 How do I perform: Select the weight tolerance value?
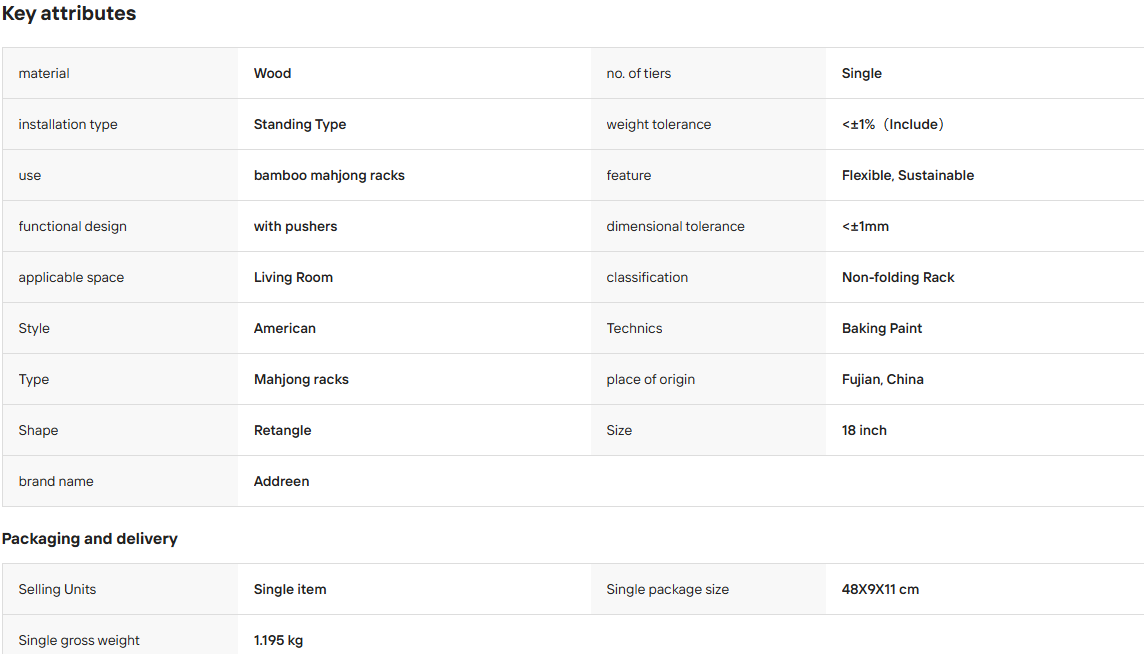point(893,124)
